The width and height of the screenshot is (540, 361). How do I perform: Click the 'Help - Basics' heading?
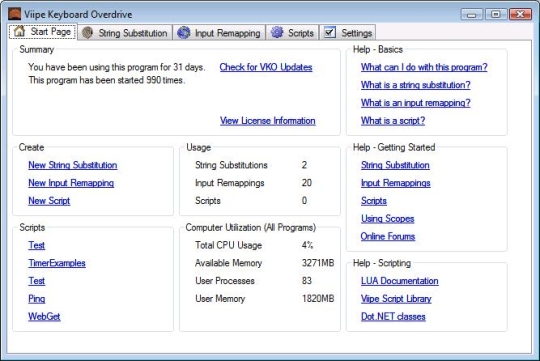click(378, 50)
